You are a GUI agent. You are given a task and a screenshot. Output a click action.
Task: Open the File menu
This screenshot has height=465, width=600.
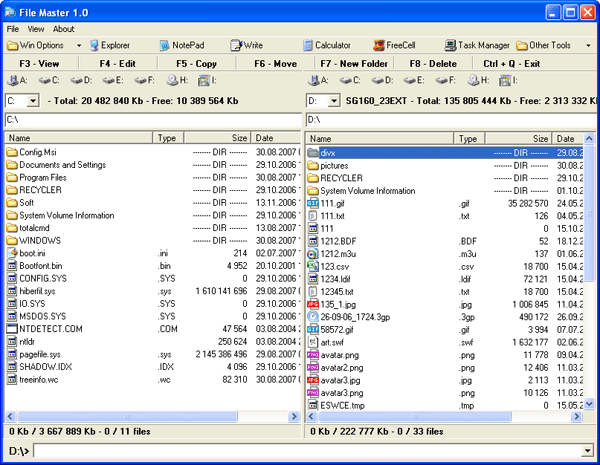(13, 29)
